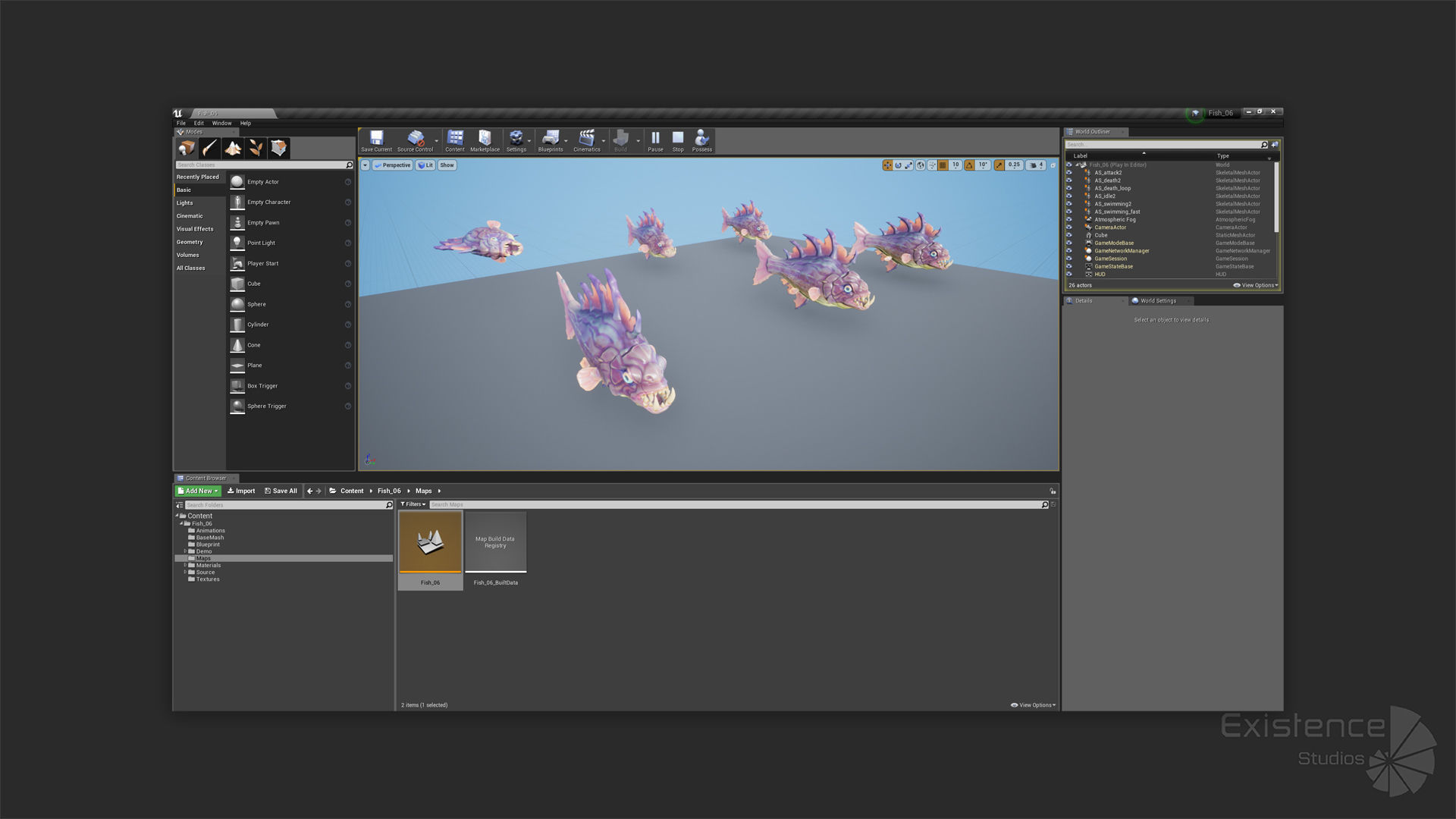This screenshot has width=1456, height=819.
Task: Select the rotate gizmo icon in viewport
Action: (x=898, y=165)
